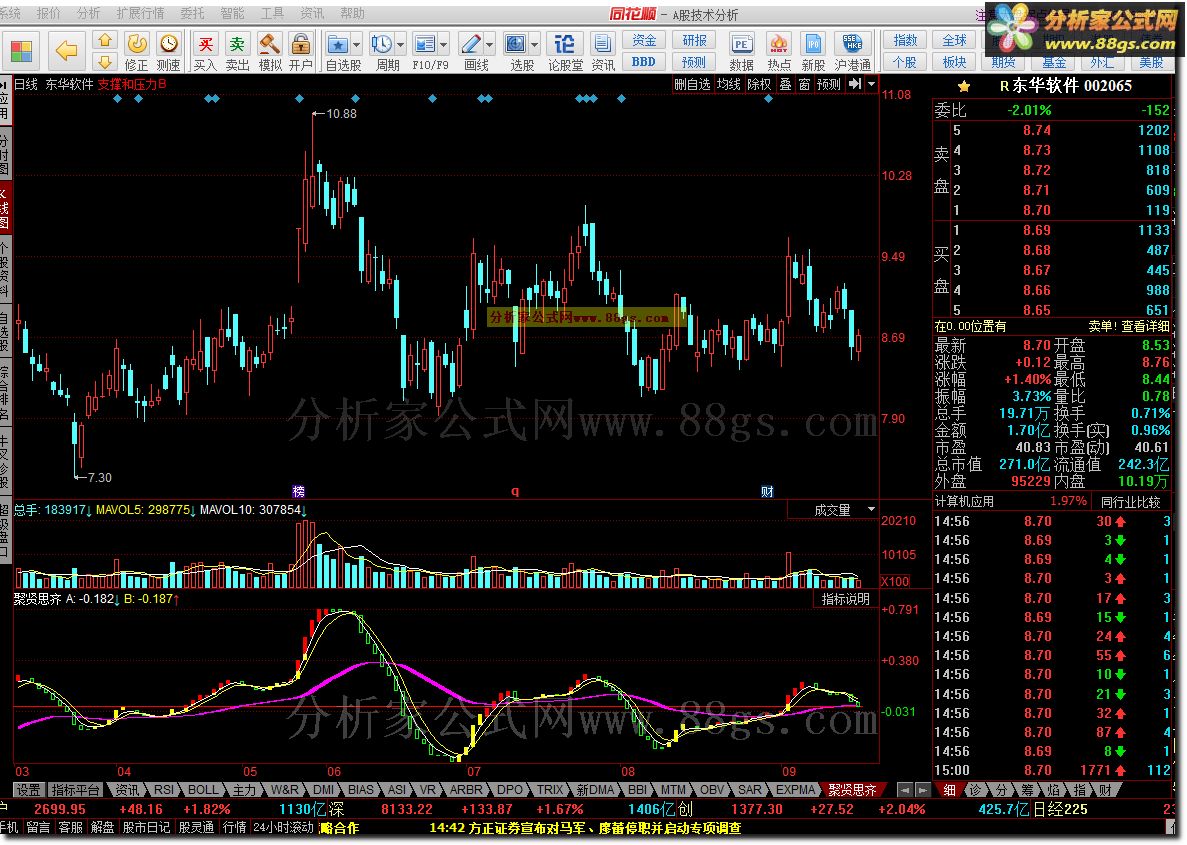The height and width of the screenshot is (845, 1187).
Task: Click the arrow-to-bar icon in chart header
Action: (855, 84)
